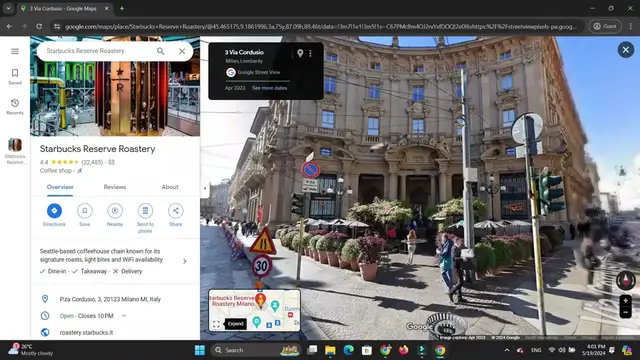Close Street View with the X button
Image resolution: width=640 pixels, height=360 pixels.
[x=625, y=50]
